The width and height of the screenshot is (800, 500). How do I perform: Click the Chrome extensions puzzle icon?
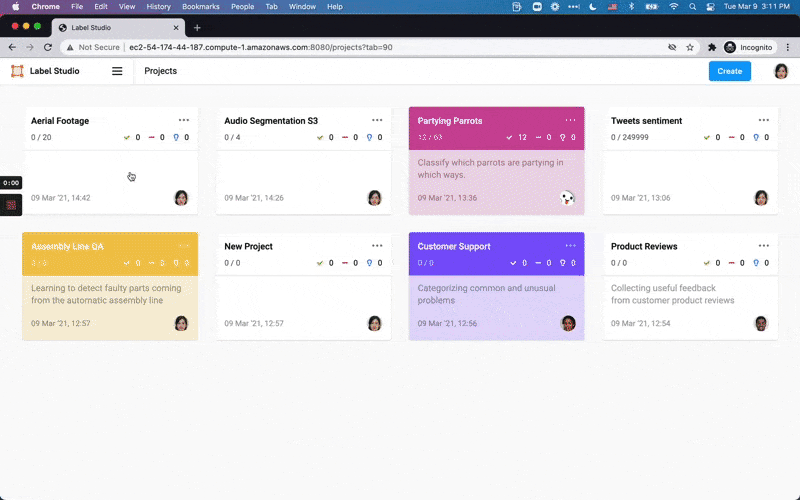712,47
